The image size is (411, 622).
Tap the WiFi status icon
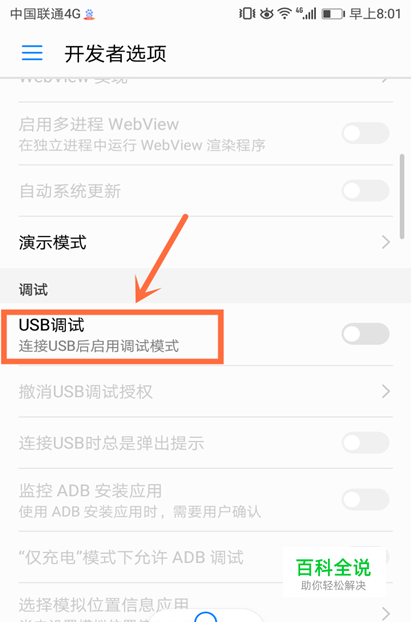(284, 14)
